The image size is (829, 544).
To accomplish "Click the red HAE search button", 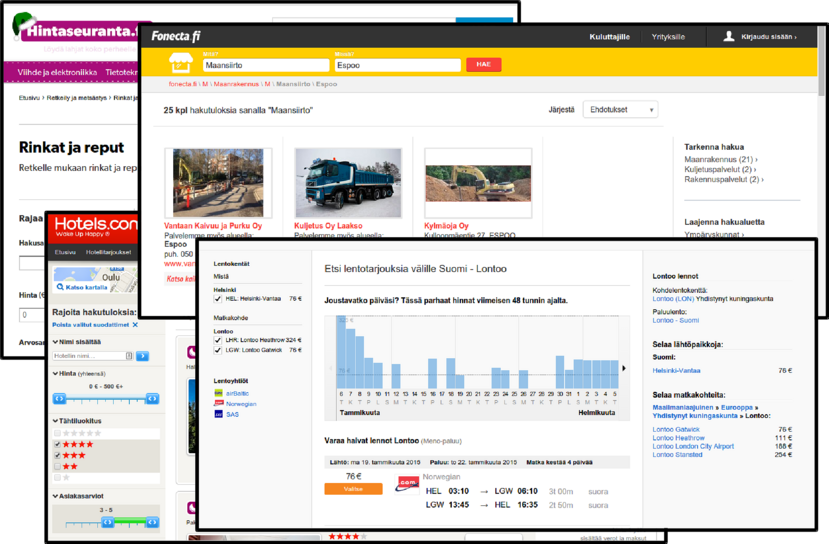I will pos(484,64).
